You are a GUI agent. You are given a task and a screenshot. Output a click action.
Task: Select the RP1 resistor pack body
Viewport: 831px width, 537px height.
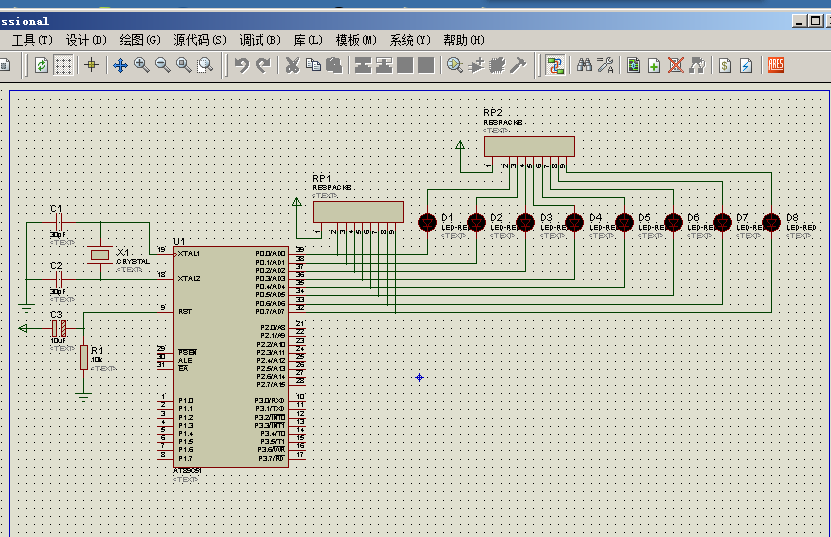358,212
